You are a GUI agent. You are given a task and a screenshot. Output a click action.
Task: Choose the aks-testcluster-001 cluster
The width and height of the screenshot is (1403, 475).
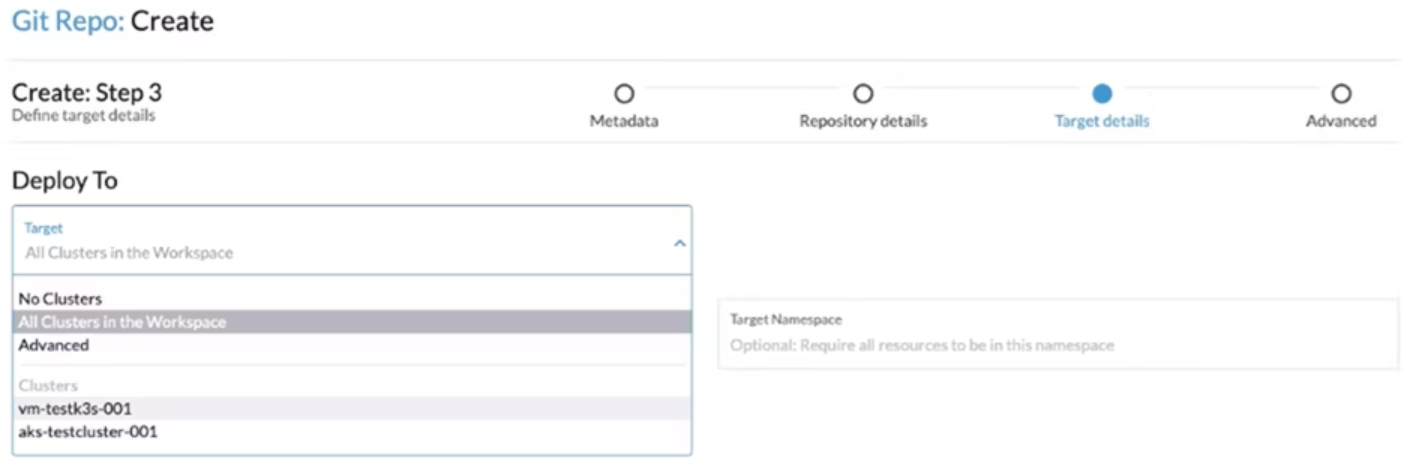click(x=88, y=432)
